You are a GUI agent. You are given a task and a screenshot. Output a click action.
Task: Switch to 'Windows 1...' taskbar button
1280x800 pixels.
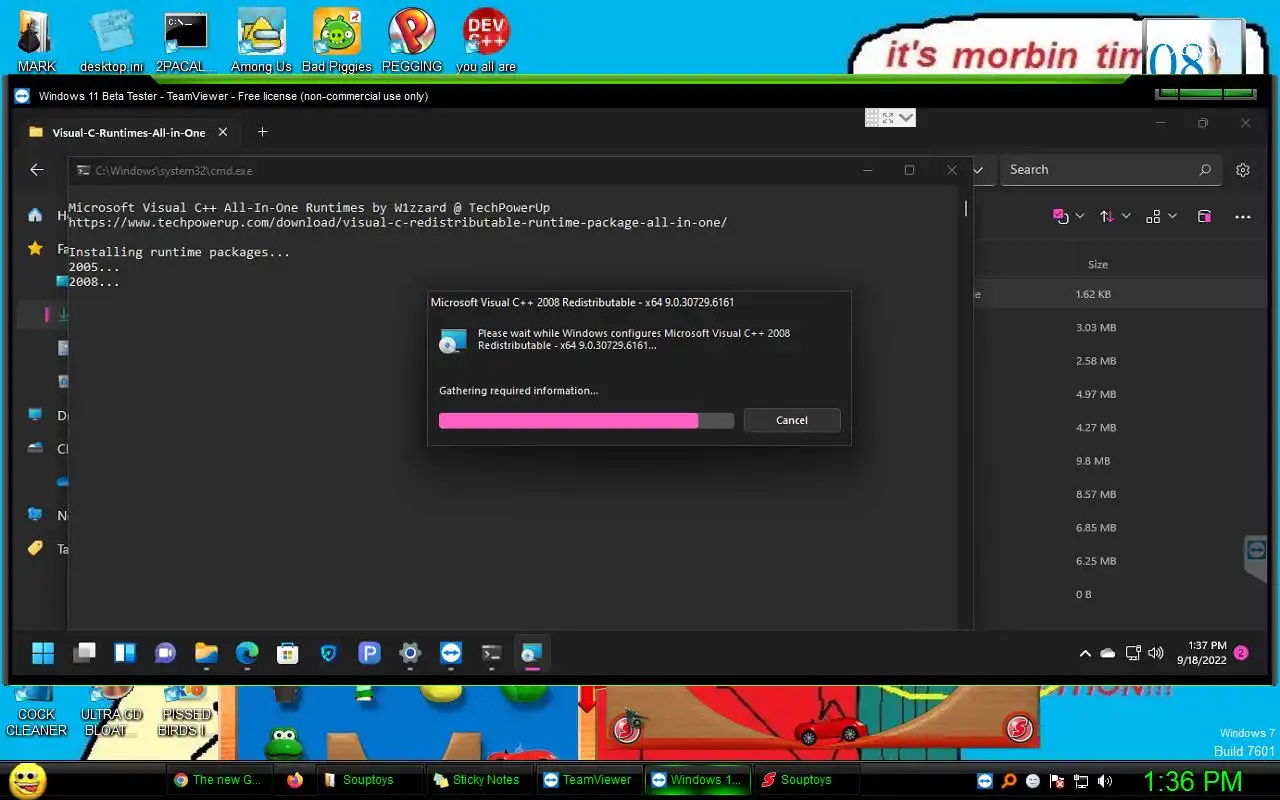[696, 780]
